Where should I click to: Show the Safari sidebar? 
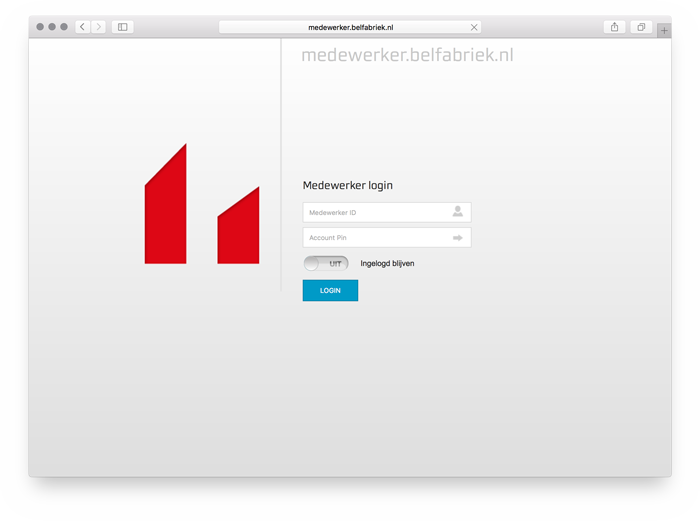pos(123,27)
